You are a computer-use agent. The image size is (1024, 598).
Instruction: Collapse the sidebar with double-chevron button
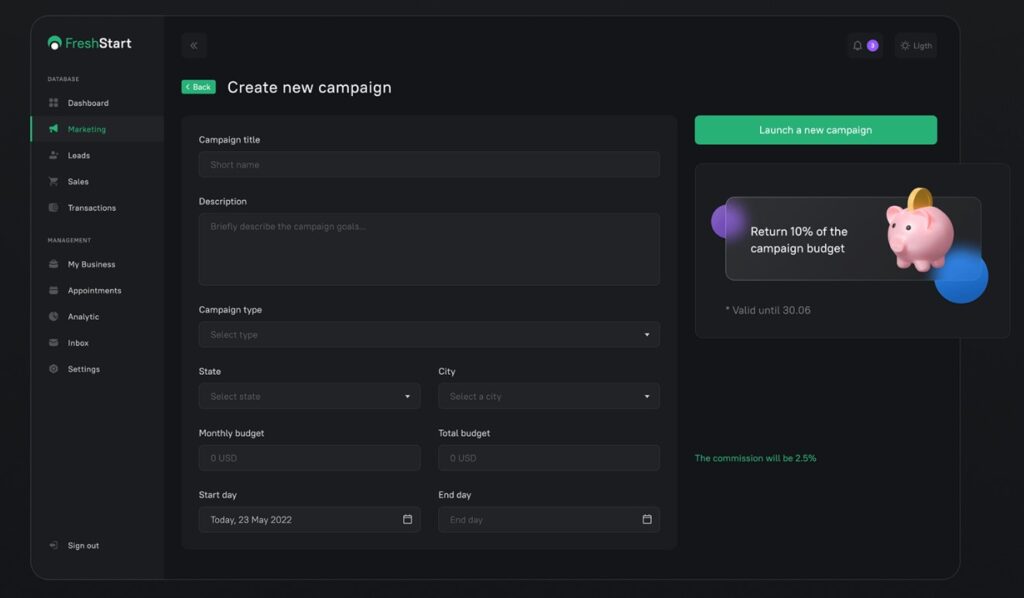(x=194, y=45)
